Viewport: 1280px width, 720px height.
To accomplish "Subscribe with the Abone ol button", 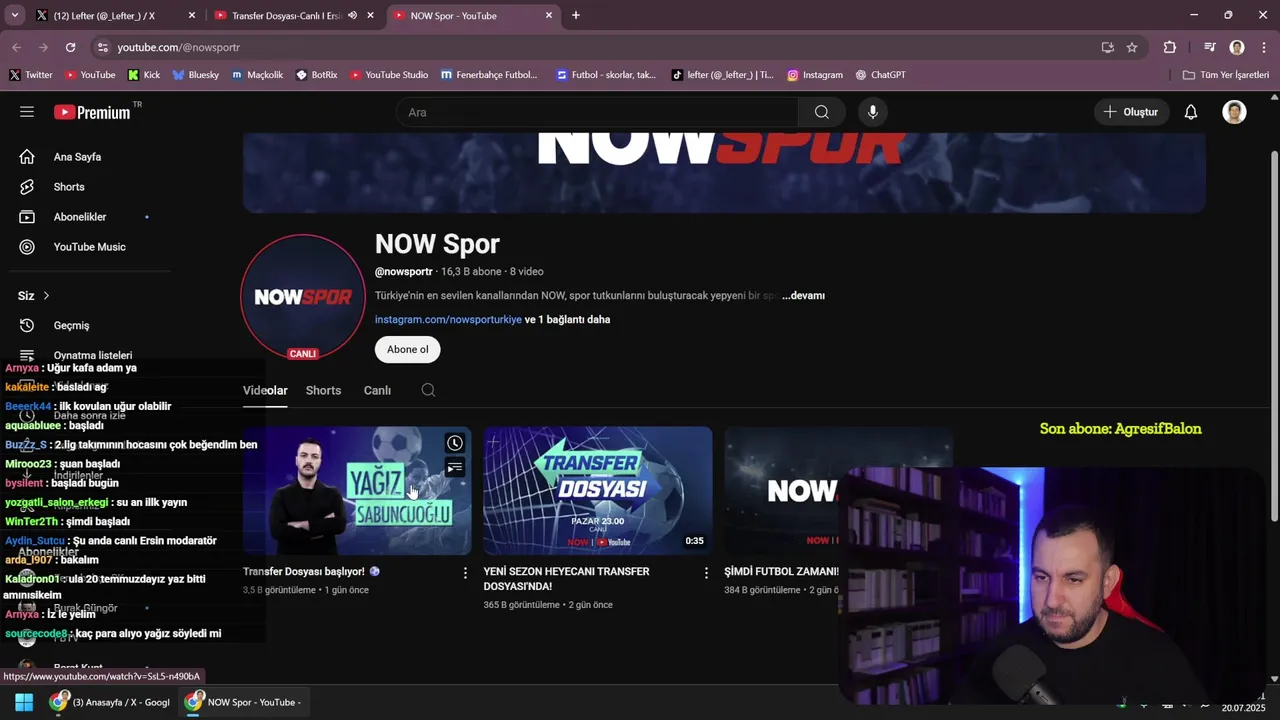I will point(408,349).
